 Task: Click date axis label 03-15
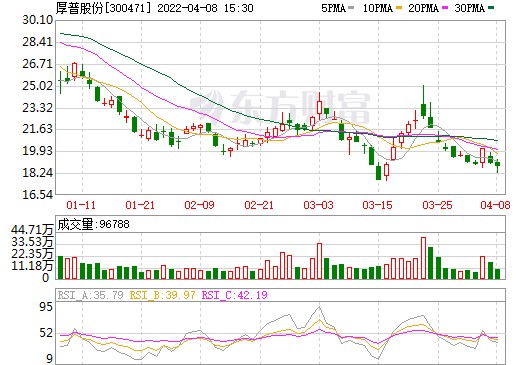[x=378, y=205]
